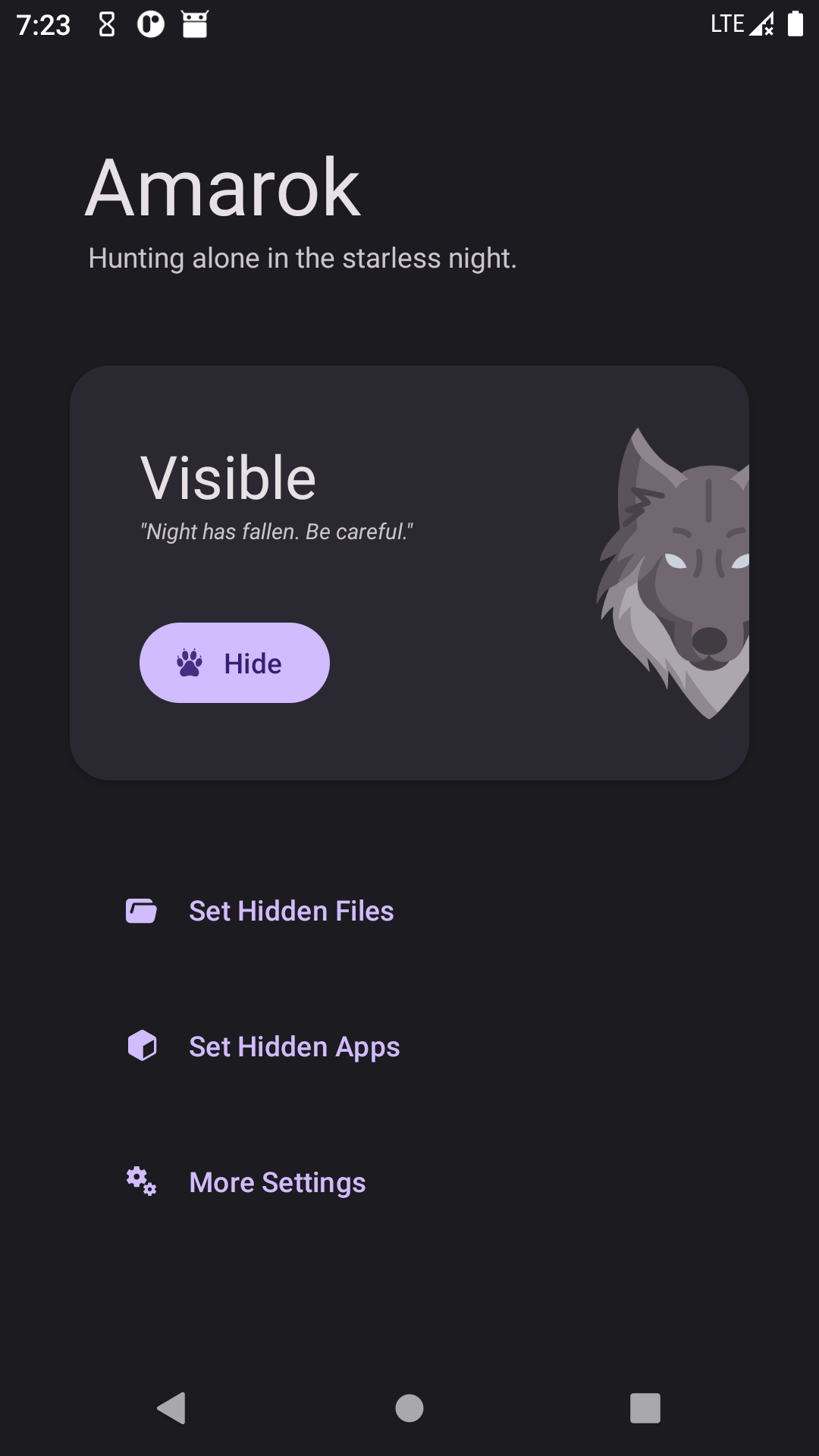Click the paw icon in Hide button
The width and height of the screenshot is (819, 1456).
pos(190,663)
